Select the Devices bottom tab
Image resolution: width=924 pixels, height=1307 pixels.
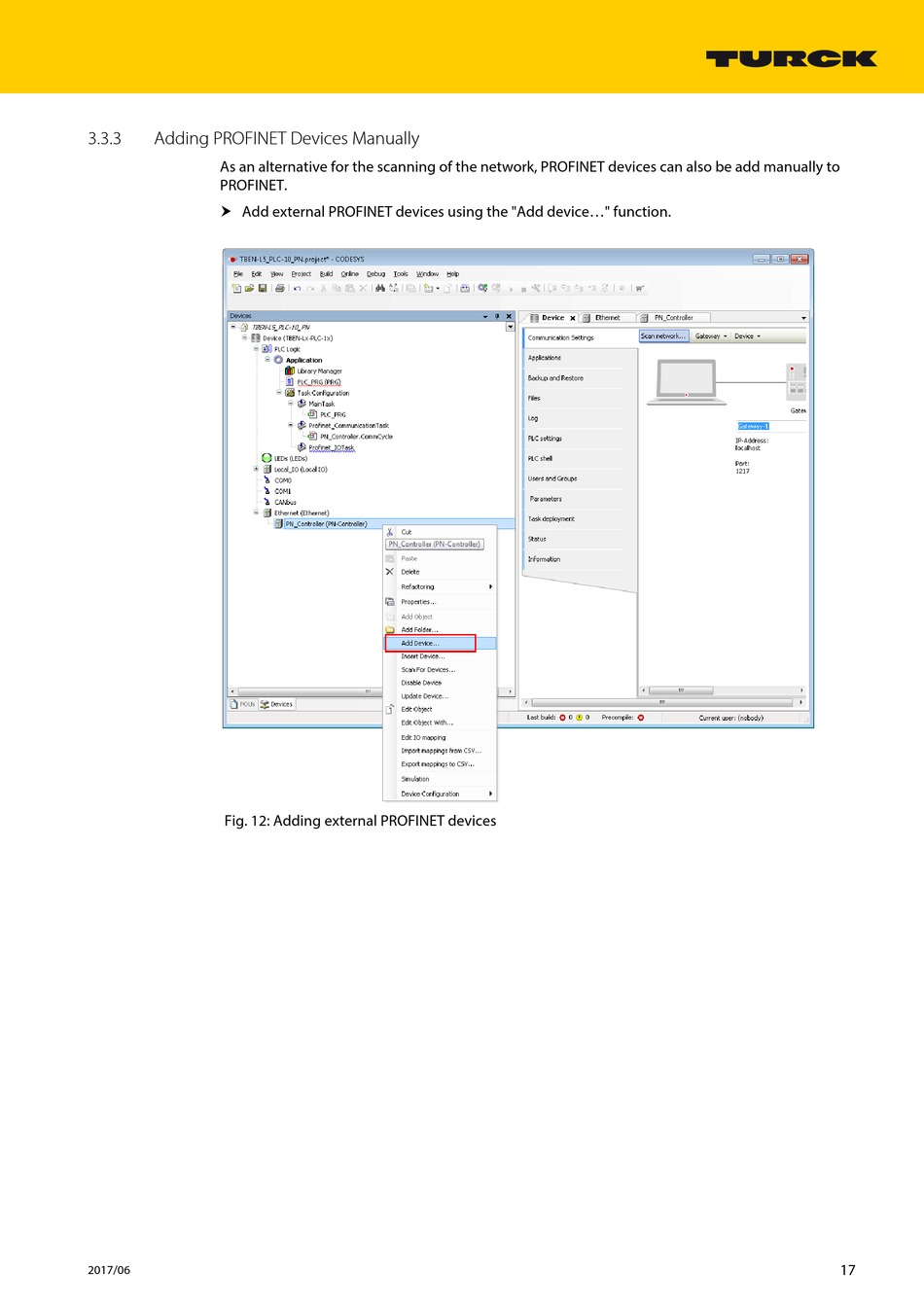click(x=276, y=704)
